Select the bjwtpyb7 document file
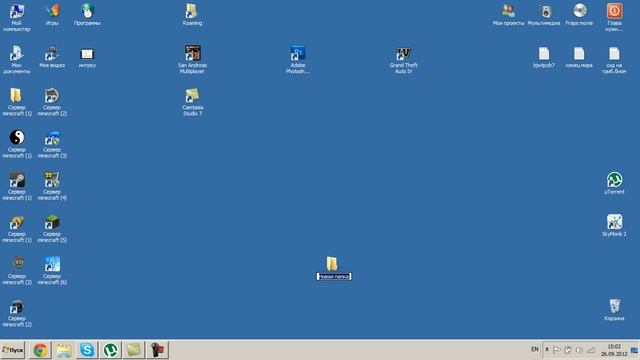 [x=544, y=53]
